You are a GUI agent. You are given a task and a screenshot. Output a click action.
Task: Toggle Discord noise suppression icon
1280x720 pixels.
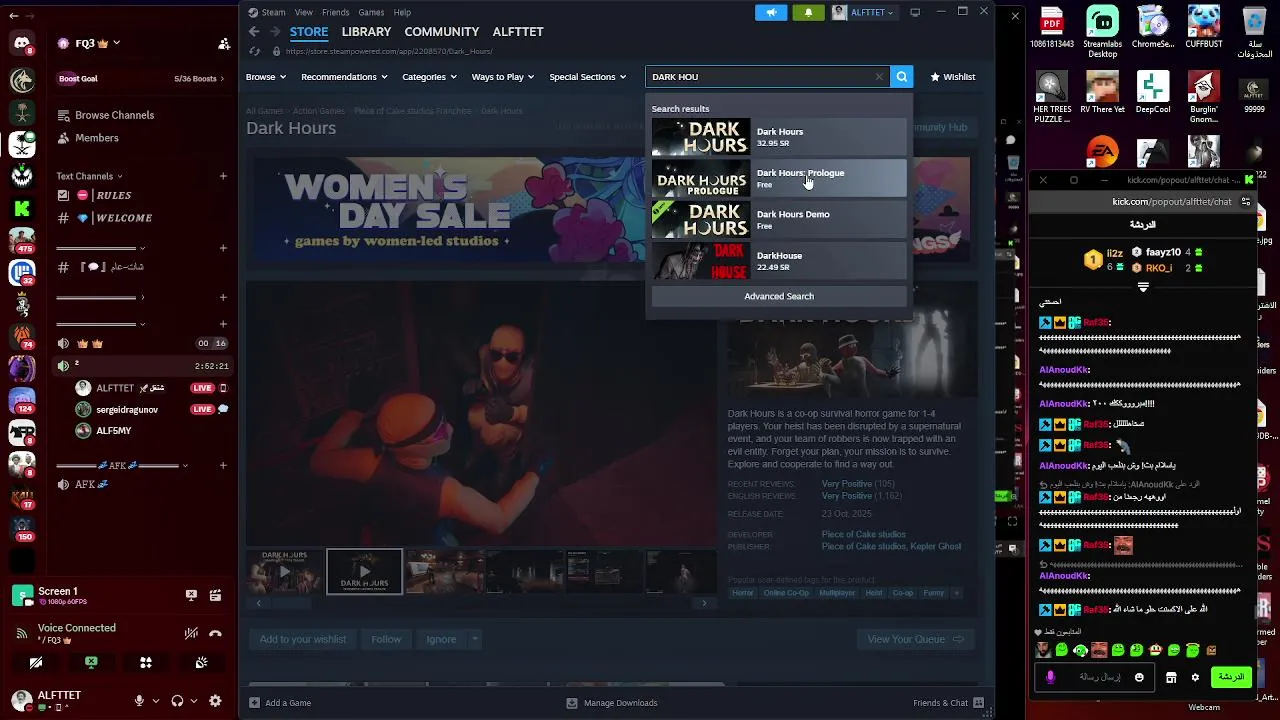(191, 633)
